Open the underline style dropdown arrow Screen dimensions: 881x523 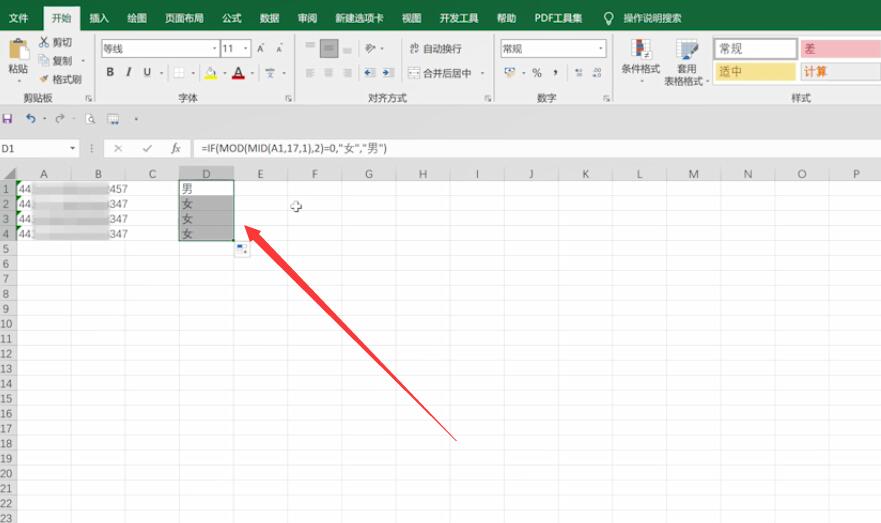click(161, 72)
